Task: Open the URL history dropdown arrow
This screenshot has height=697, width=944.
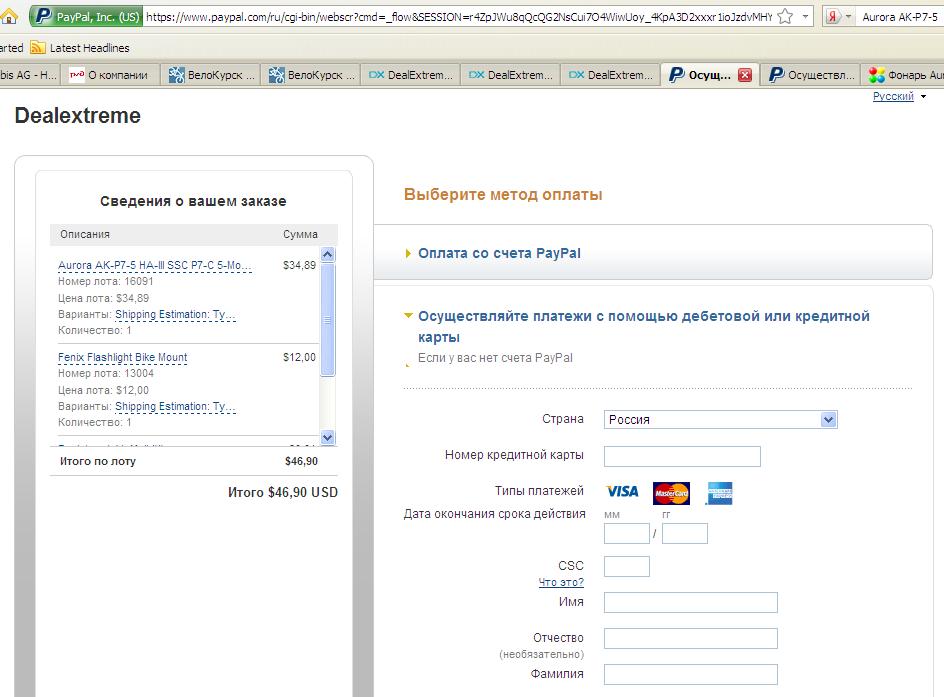Action: pyautogui.click(x=805, y=16)
